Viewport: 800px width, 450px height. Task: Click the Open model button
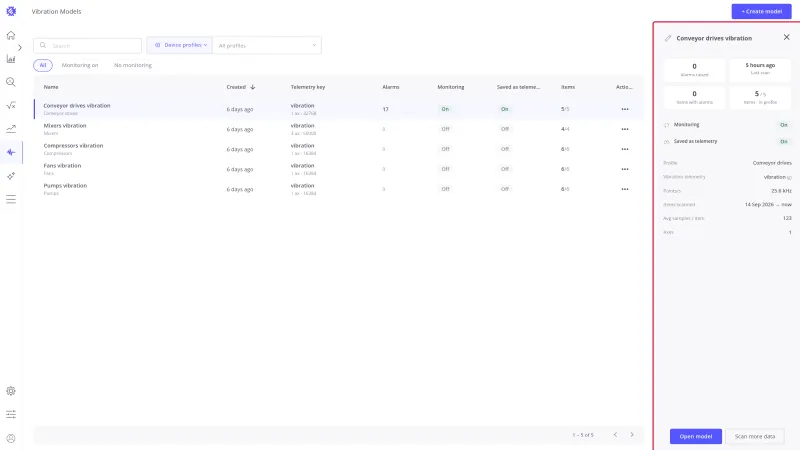(x=695, y=436)
